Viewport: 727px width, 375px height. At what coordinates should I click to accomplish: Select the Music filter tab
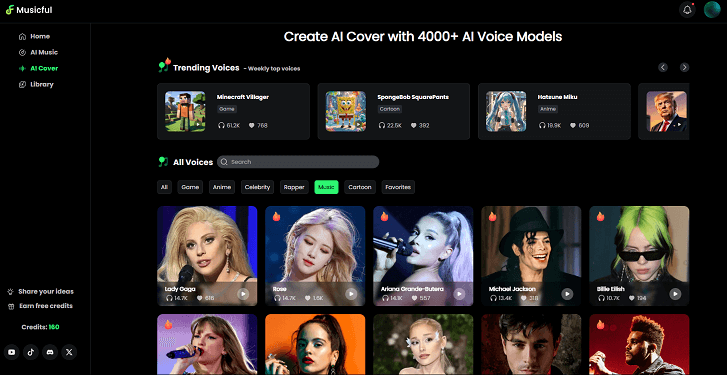tap(326, 187)
